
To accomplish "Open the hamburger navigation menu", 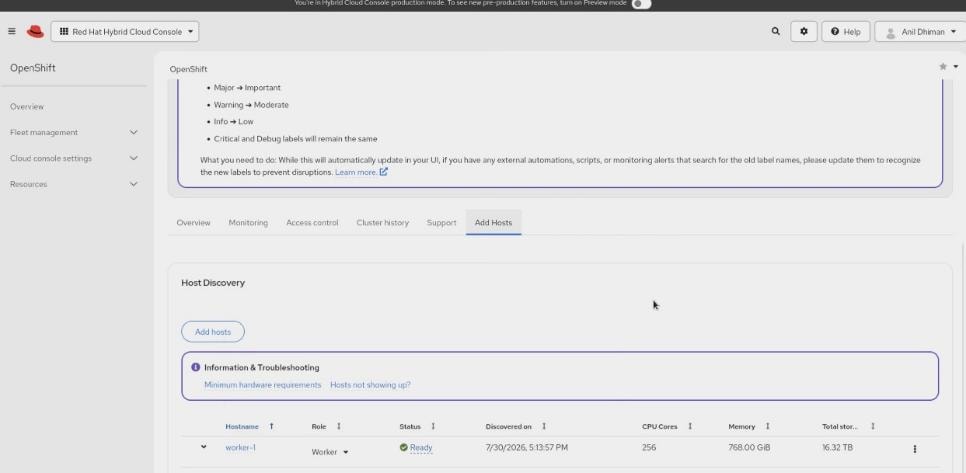I will coord(12,31).
